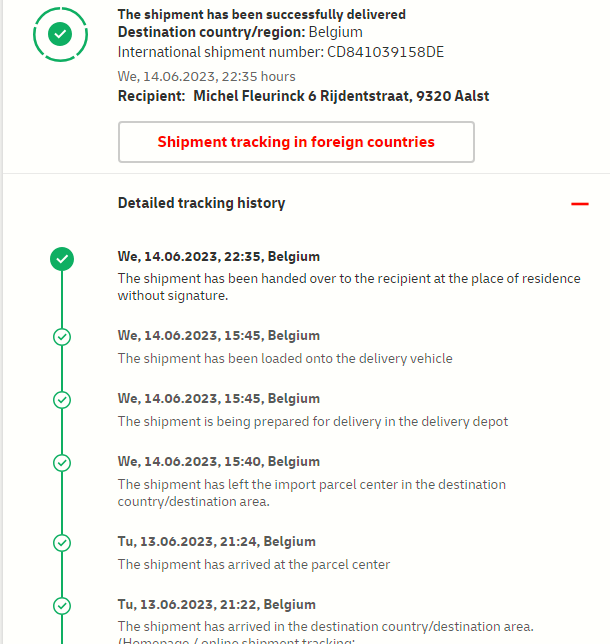Click checkmark icon beside arrived at parcel center
610x644 pixels.
pyautogui.click(x=62, y=543)
